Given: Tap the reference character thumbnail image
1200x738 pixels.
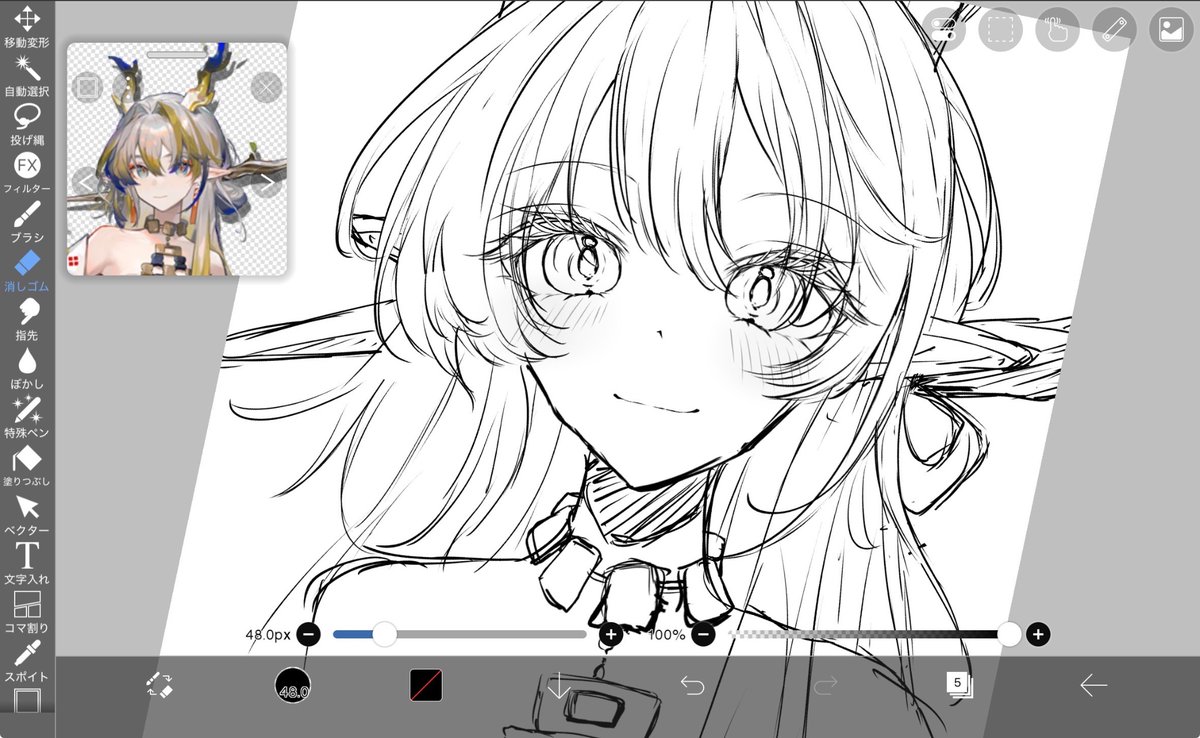Looking at the screenshot, I should pos(177,160).
